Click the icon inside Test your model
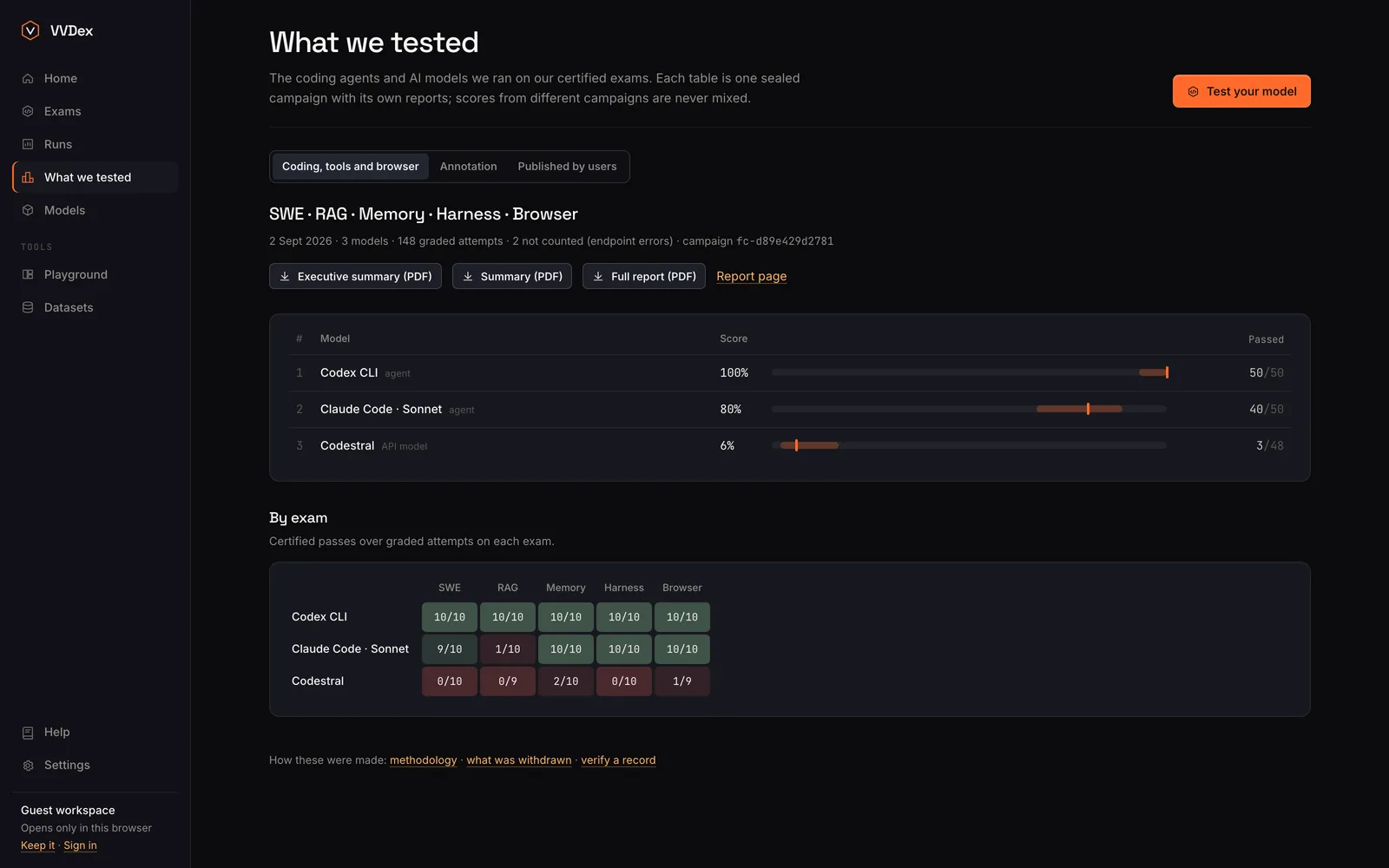Image resolution: width=1389 pixels, height=868 pixels. [1193, 91]
